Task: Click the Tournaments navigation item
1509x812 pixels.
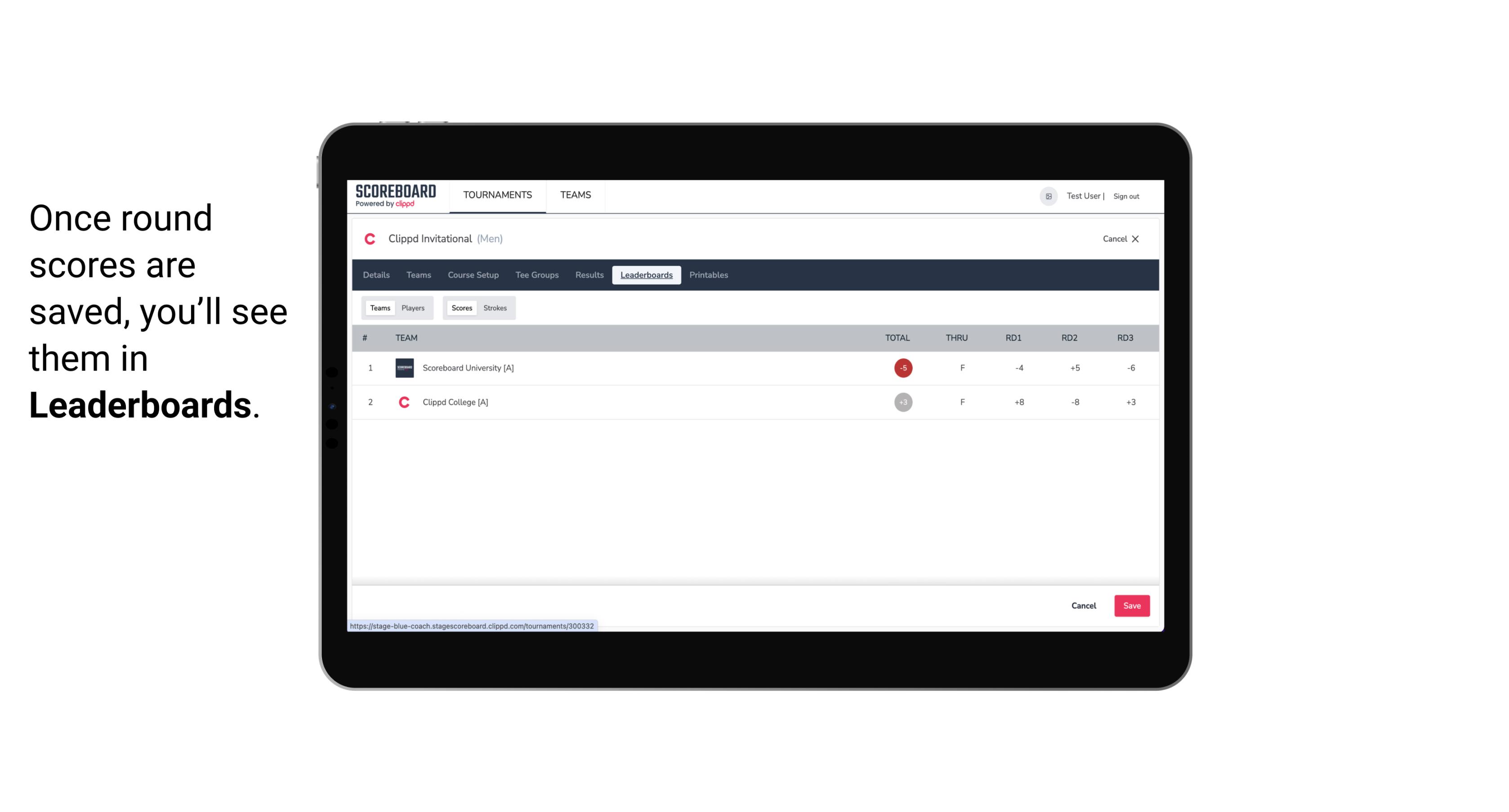Action: 498,195
